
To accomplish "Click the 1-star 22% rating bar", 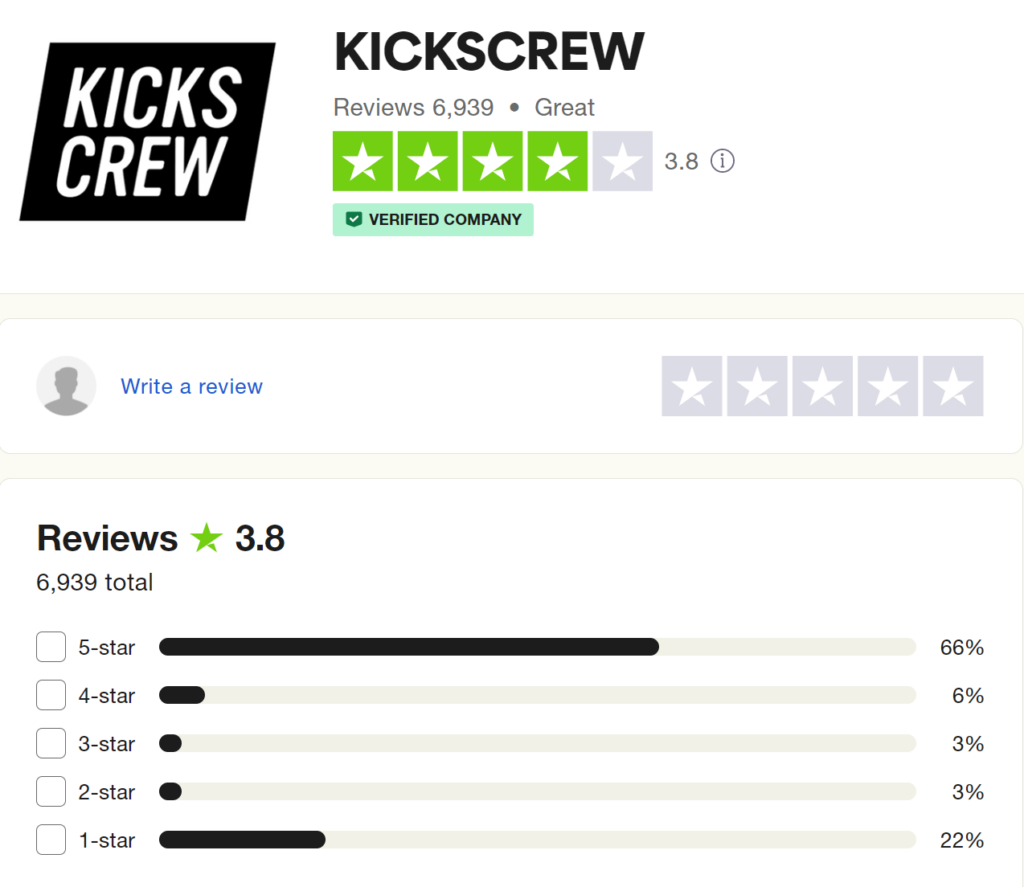I will pyautogui.click(x=537, y=839).
